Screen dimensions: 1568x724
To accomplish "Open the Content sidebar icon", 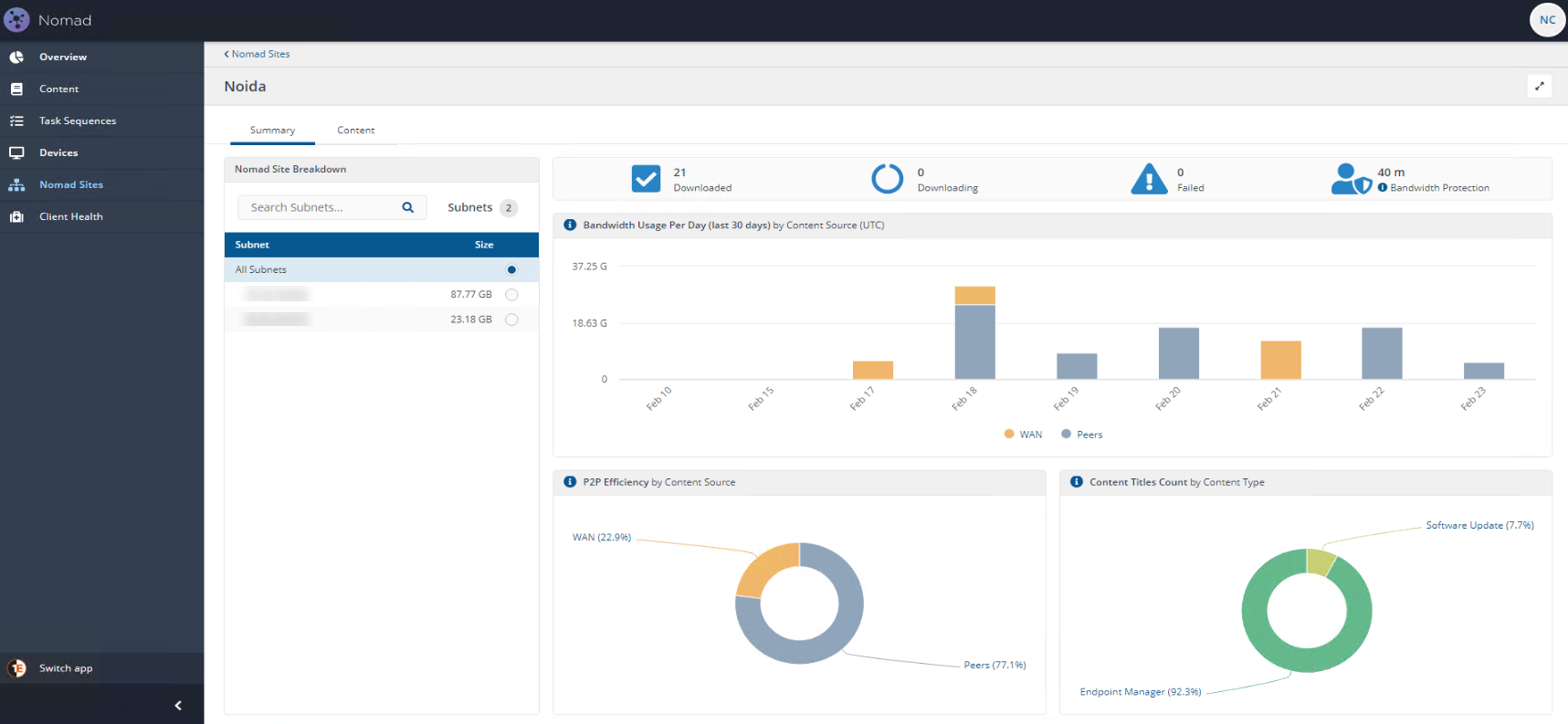I will click(16, 89).
